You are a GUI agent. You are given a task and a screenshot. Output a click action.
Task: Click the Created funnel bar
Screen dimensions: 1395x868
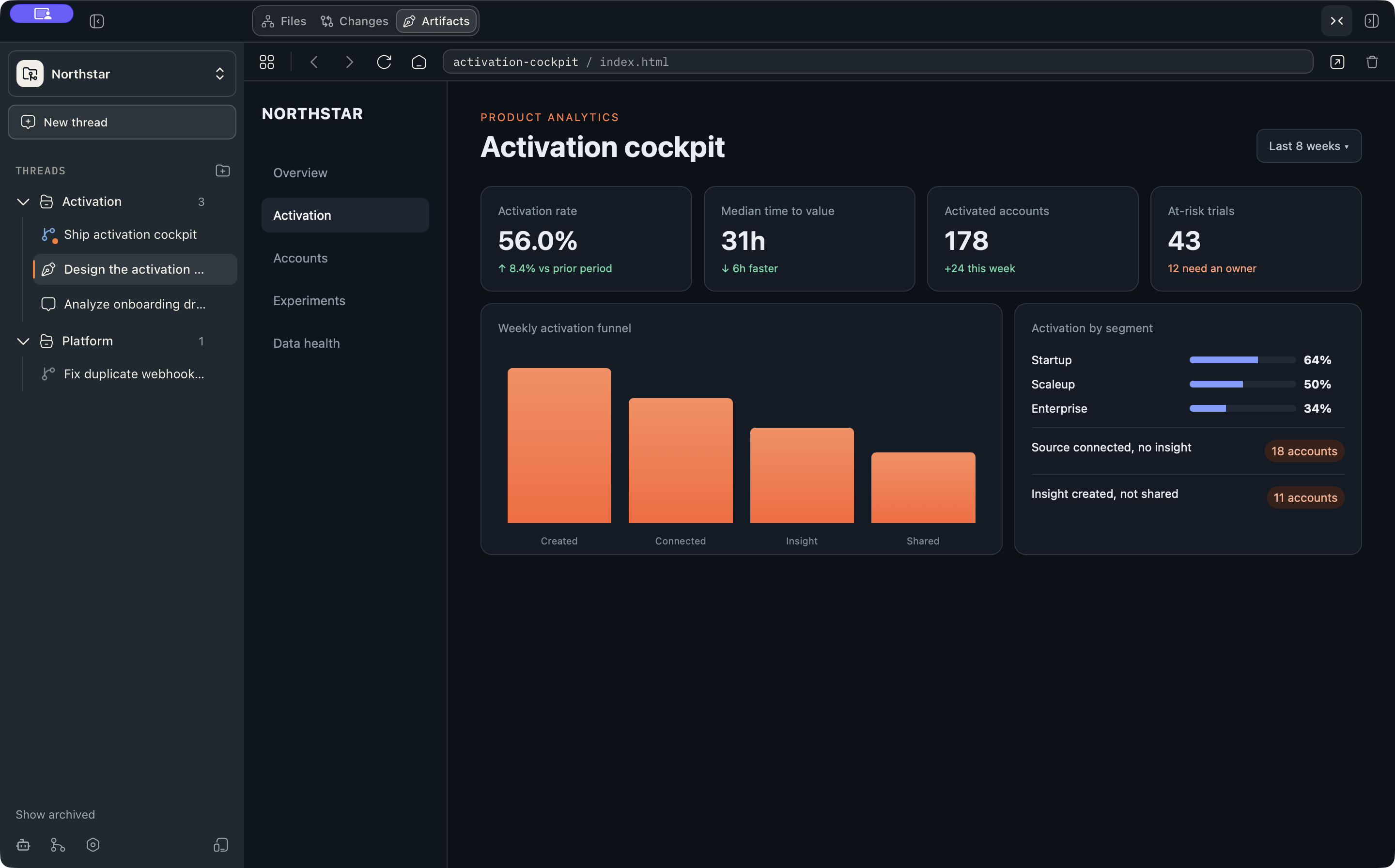559,446
